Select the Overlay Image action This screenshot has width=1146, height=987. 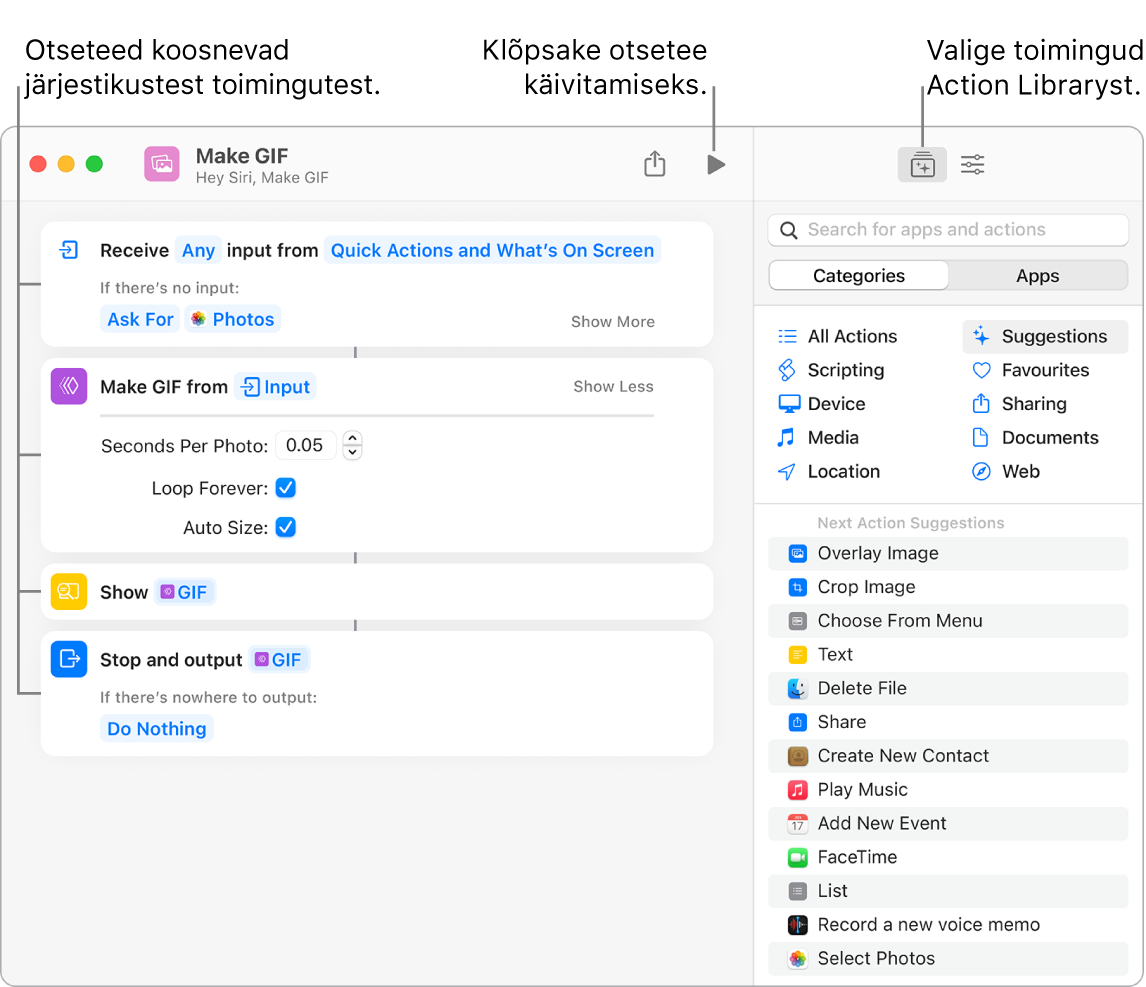tap(877, 553)
